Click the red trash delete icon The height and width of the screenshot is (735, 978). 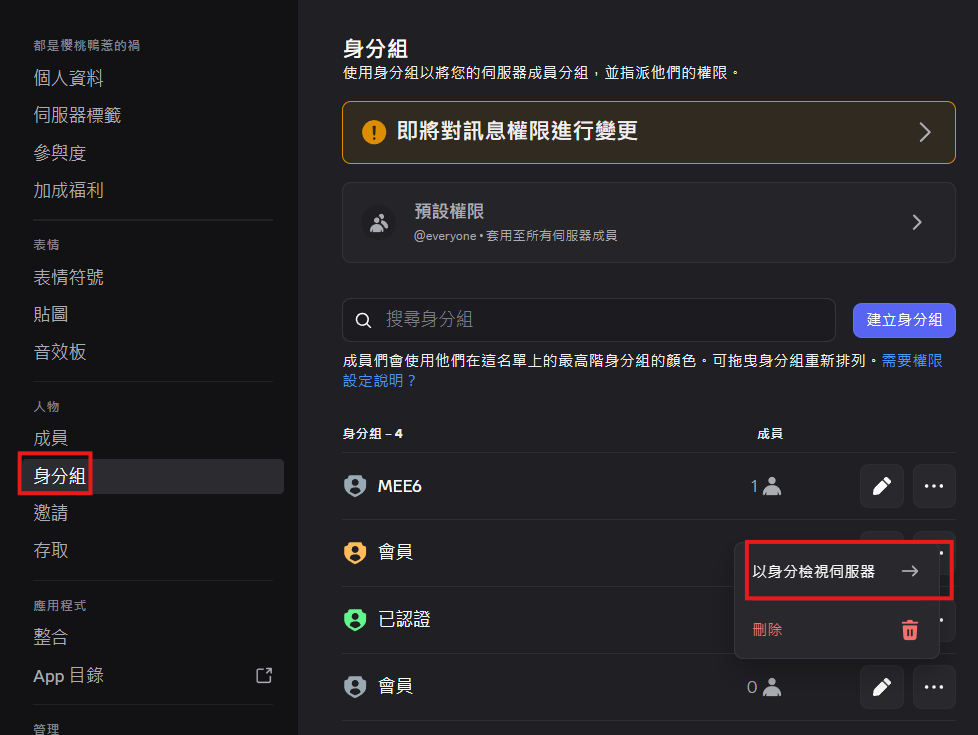pyautogui.click(x=909, y=630)
